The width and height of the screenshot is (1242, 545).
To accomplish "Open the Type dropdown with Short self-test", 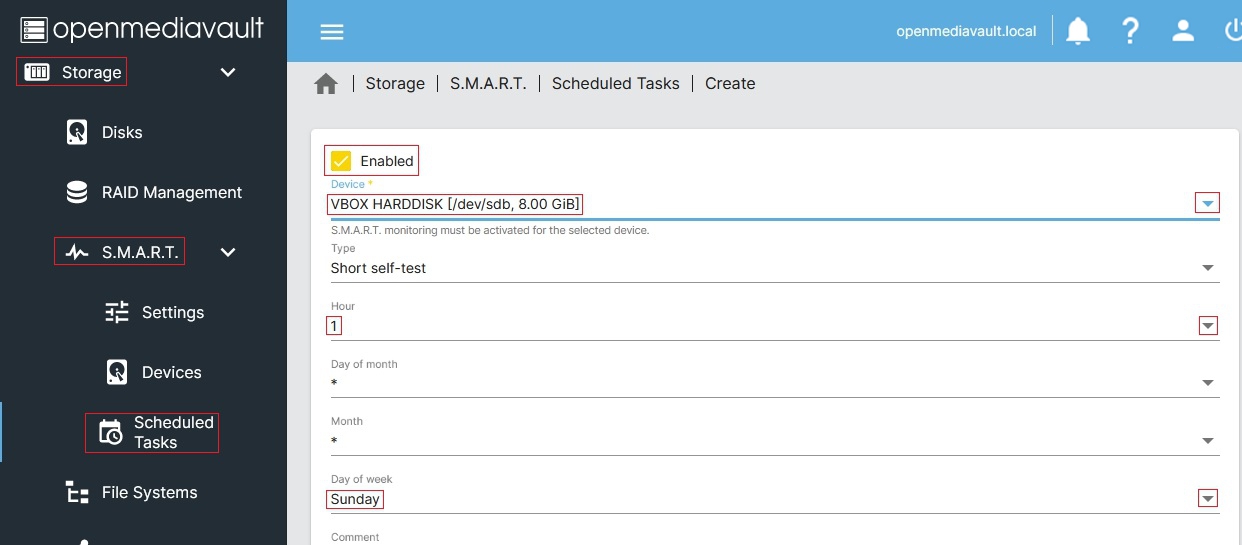I will (1208, 268).
